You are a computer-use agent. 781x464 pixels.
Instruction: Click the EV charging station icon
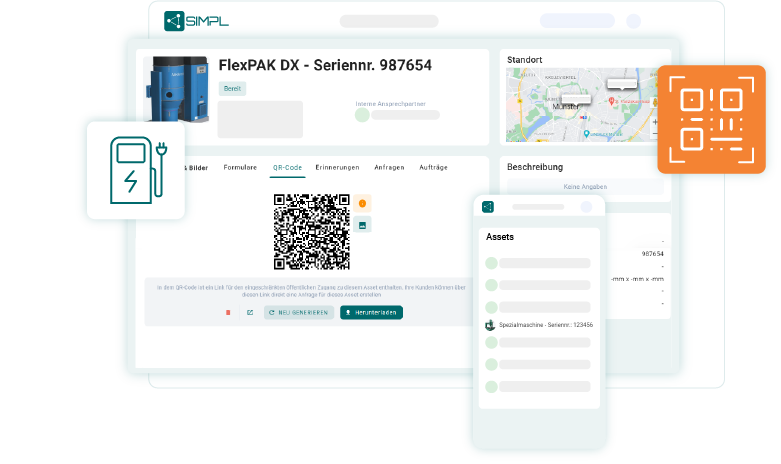pos(136,169)
